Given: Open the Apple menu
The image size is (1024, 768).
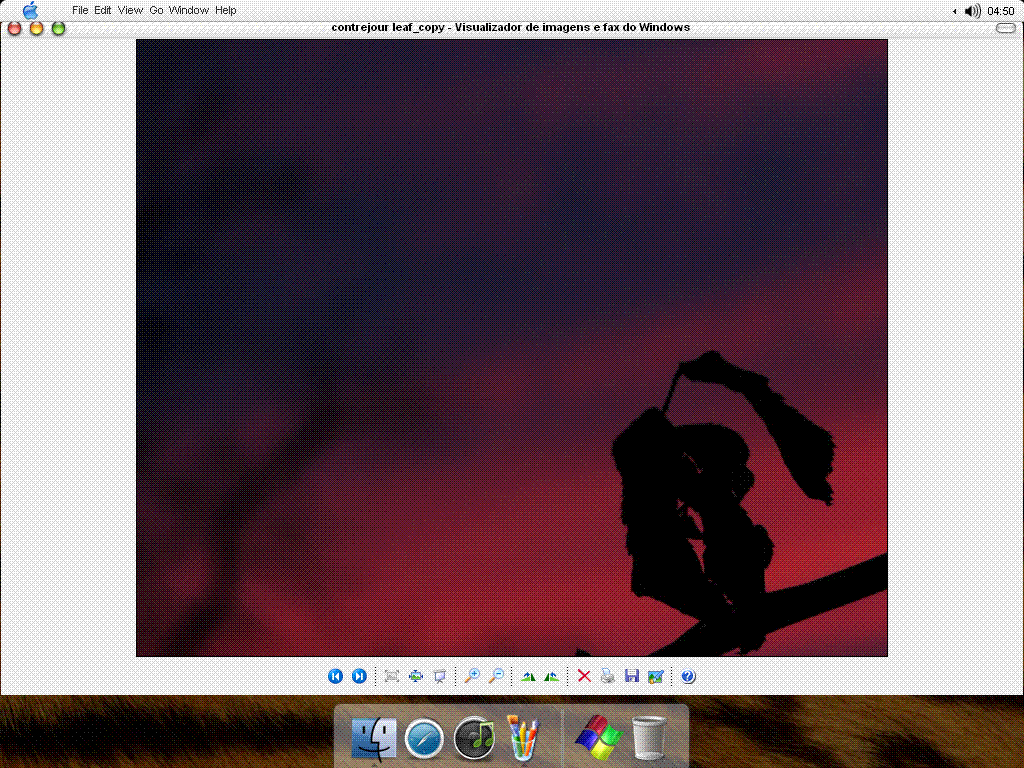Looking at the screenshot, I should coord(30,10).
